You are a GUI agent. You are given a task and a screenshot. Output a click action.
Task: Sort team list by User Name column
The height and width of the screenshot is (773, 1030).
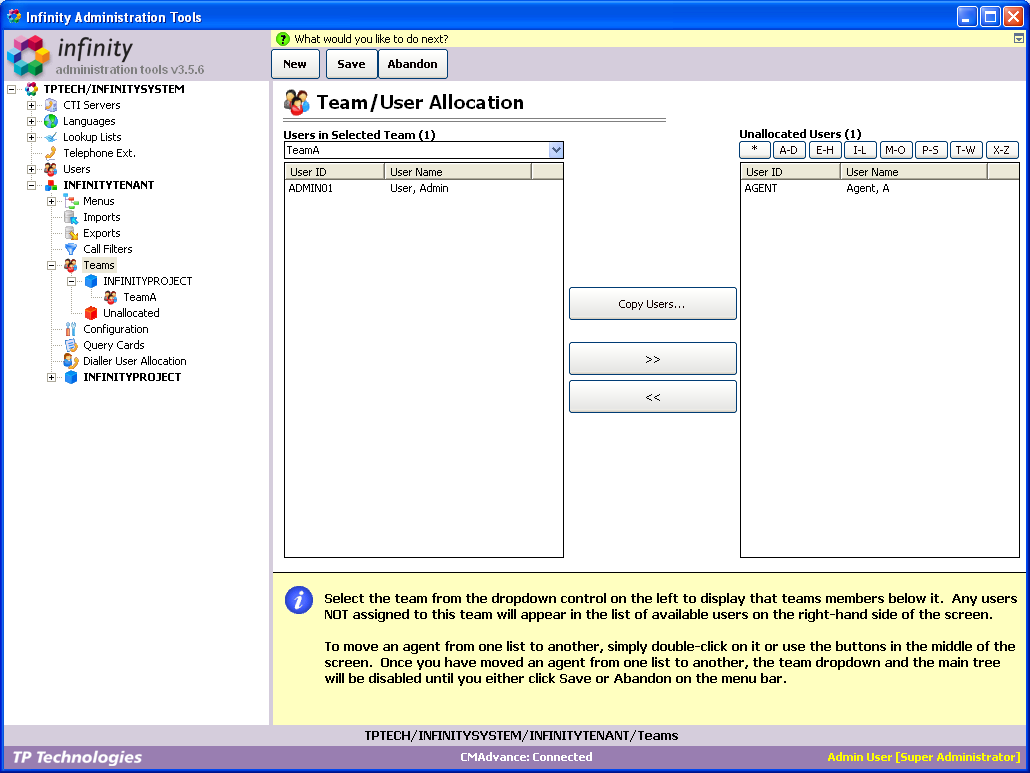[458, 172]
